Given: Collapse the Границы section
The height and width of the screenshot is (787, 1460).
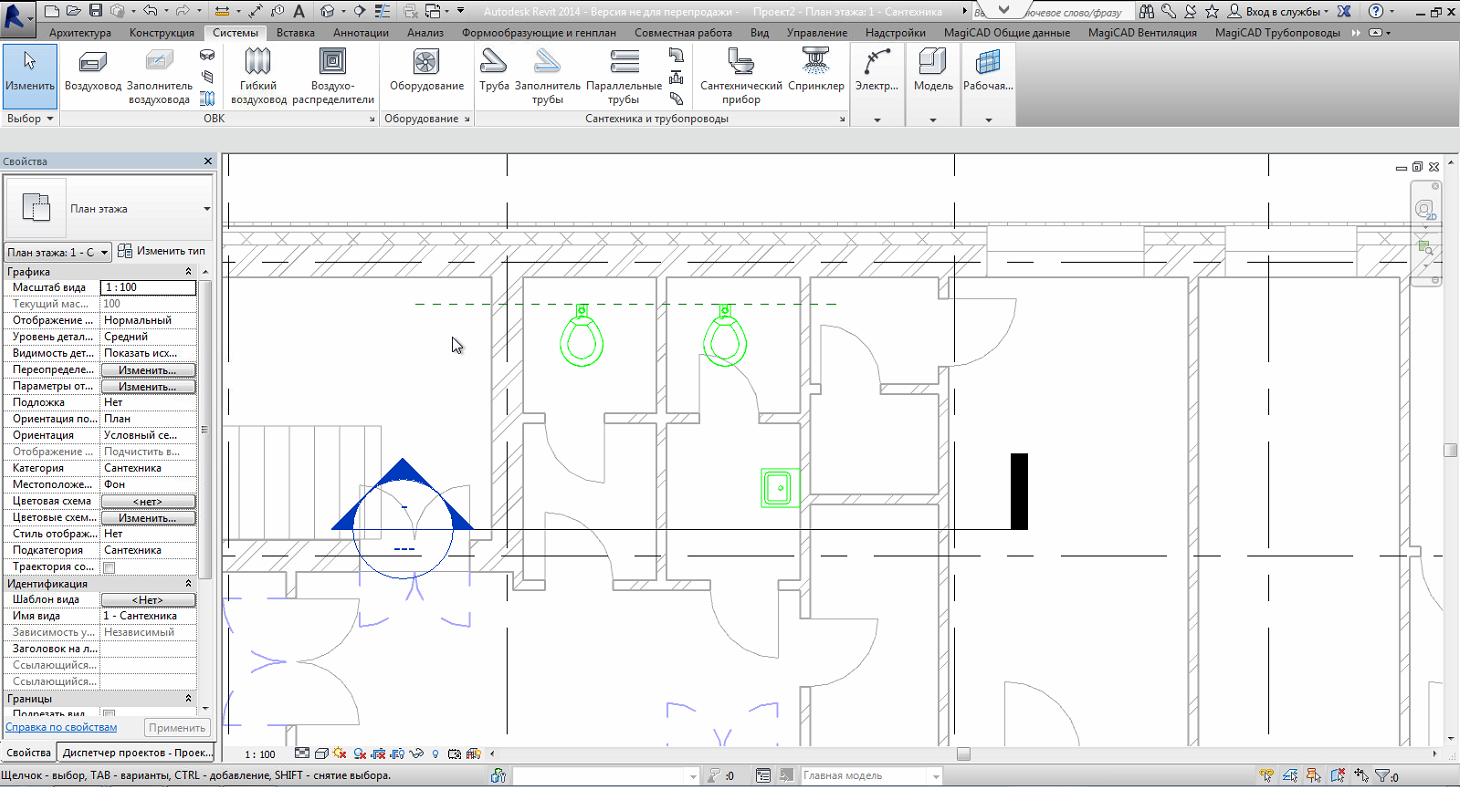Looking at the screenshot, I should (x=188, y=698).
